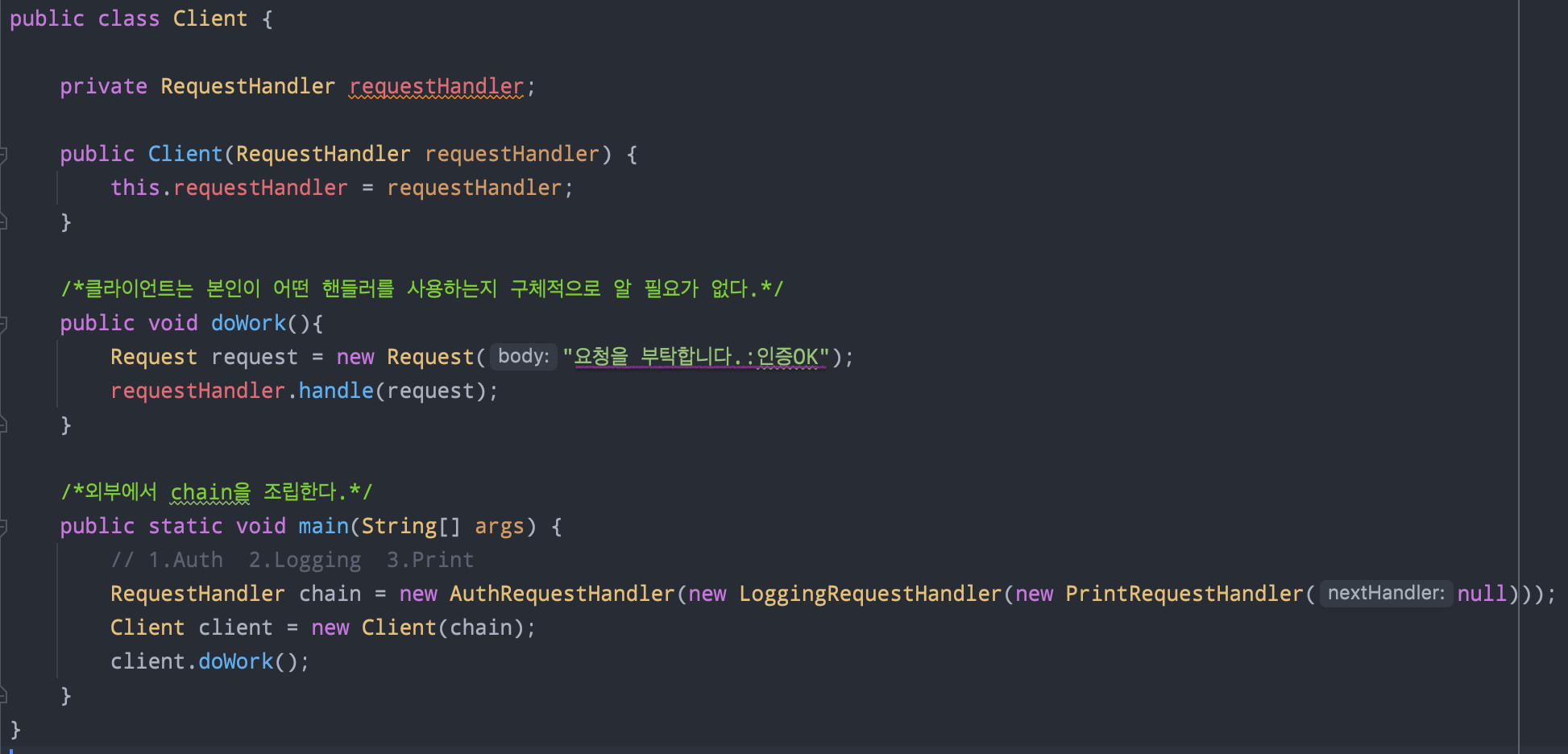Viewport: 1568px width, 754px height.
Task: Collapse the doWork method fold marker
Action: coord(4,323)
